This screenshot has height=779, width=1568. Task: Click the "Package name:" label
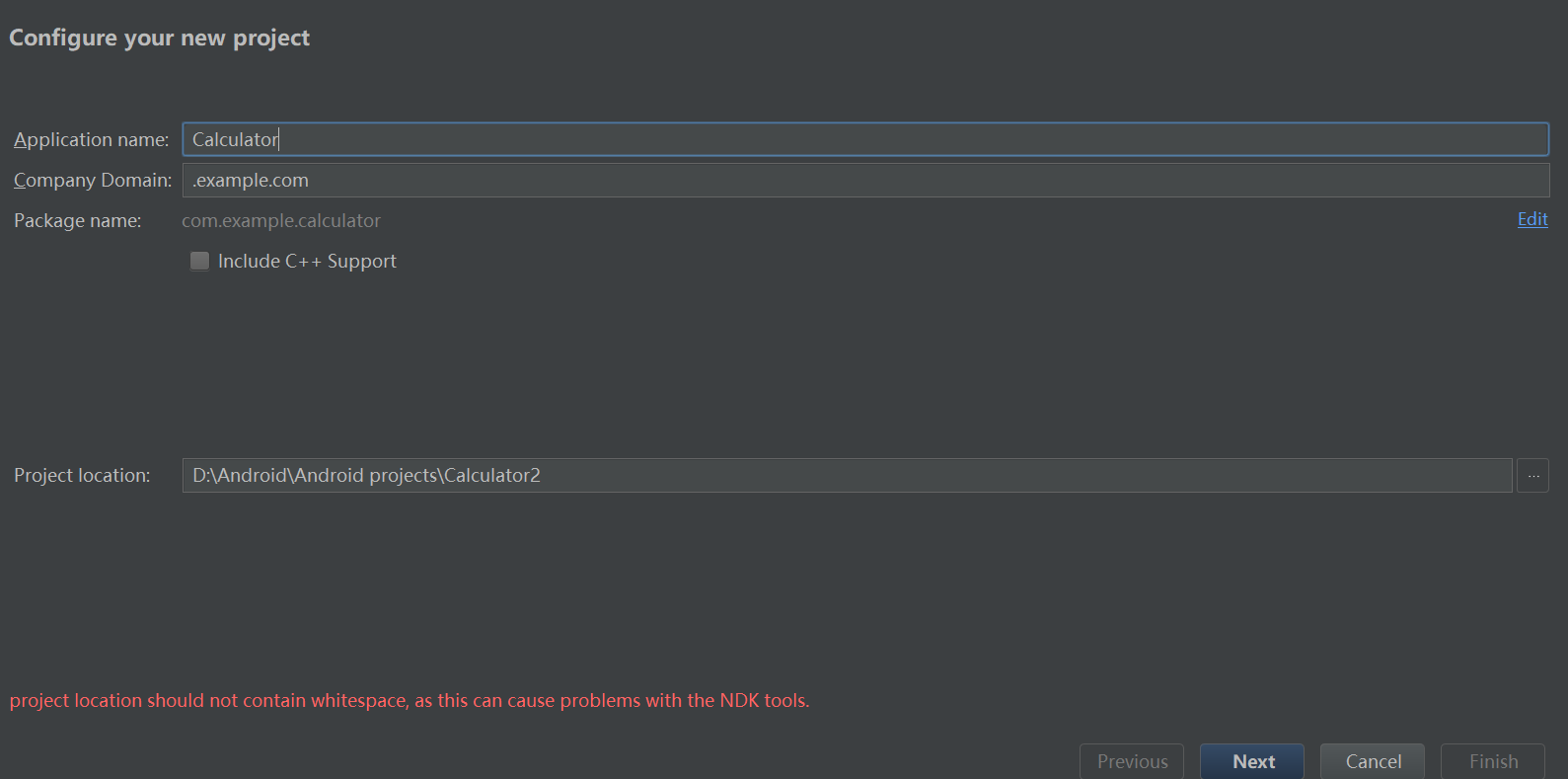[x=78, y=221]
